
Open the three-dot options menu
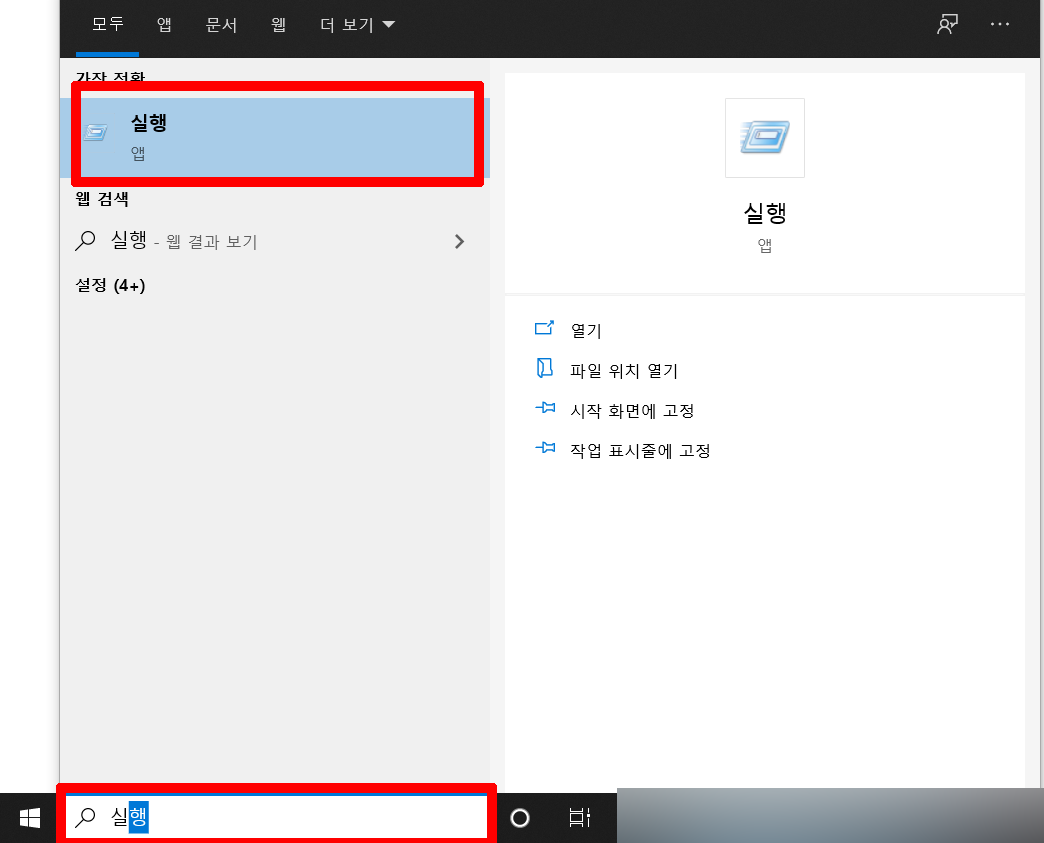tap(999, 25)
